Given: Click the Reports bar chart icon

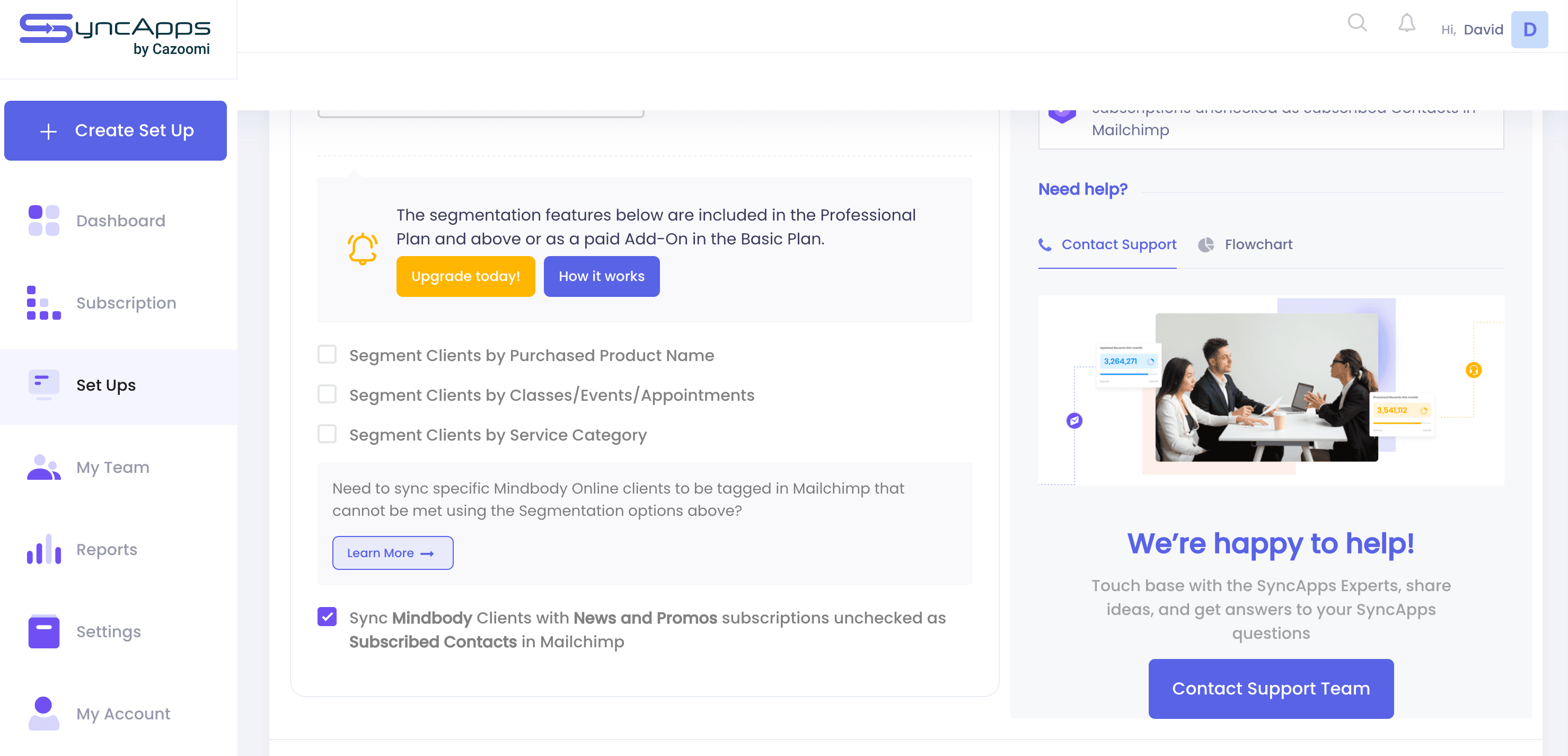Looking at the screenshot, I should tap(44, 549).
